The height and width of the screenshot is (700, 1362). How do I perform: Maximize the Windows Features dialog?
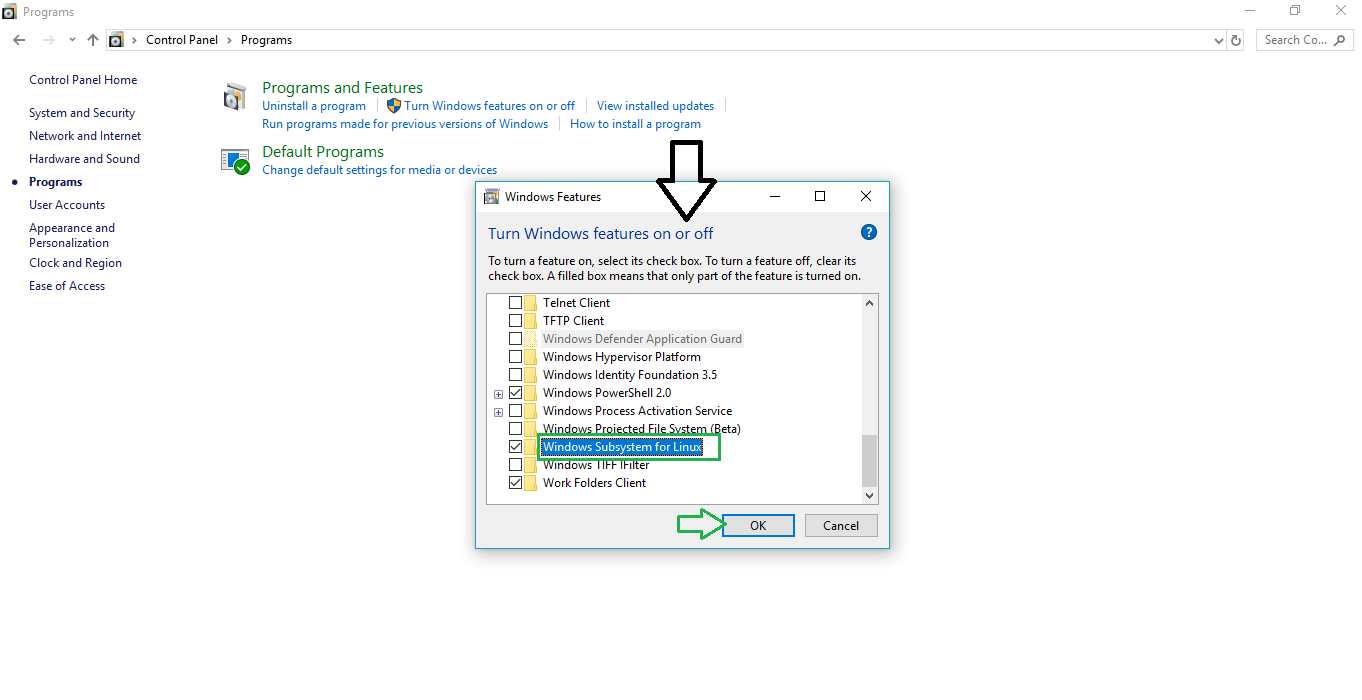[820, 197]
